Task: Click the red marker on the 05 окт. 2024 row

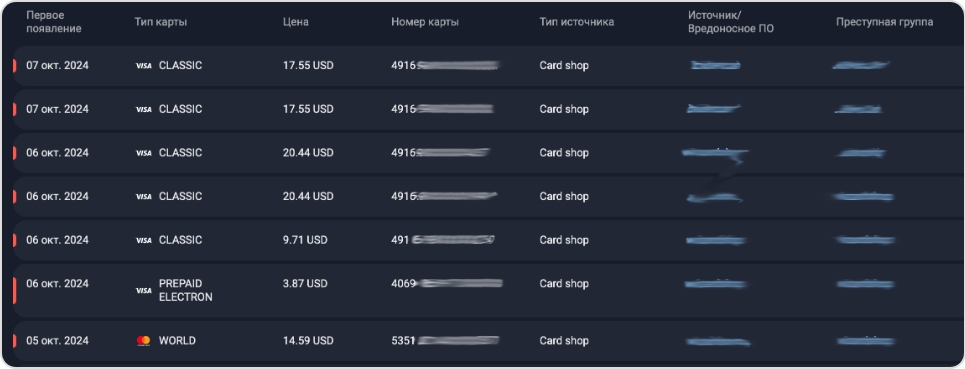Action: [x=14, y=341]
